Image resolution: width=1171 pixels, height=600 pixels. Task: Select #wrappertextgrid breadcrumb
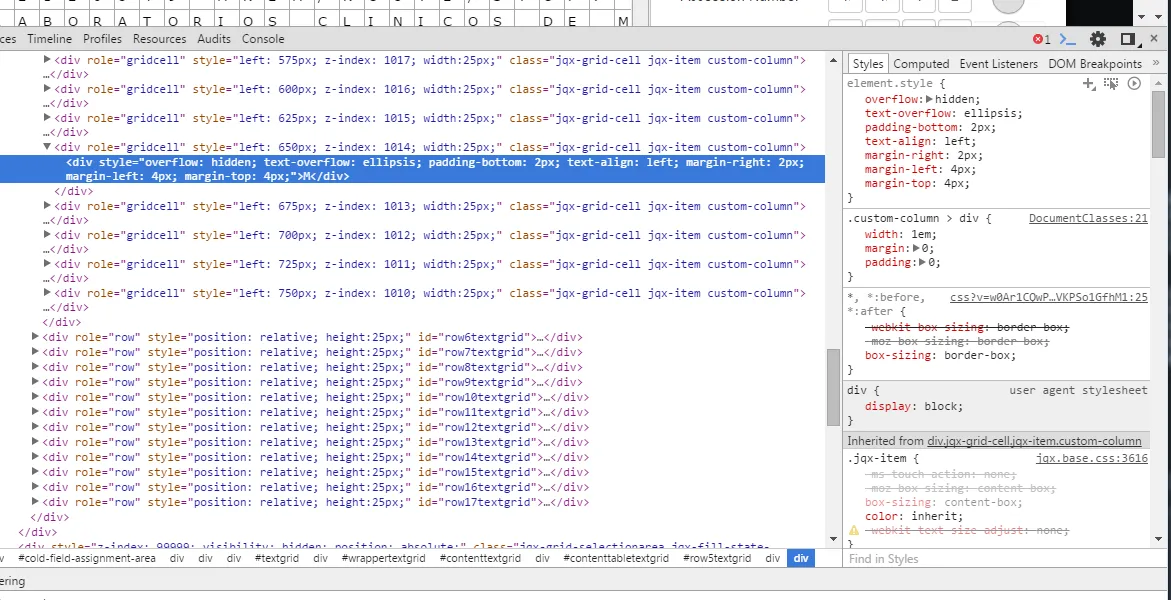383,558
